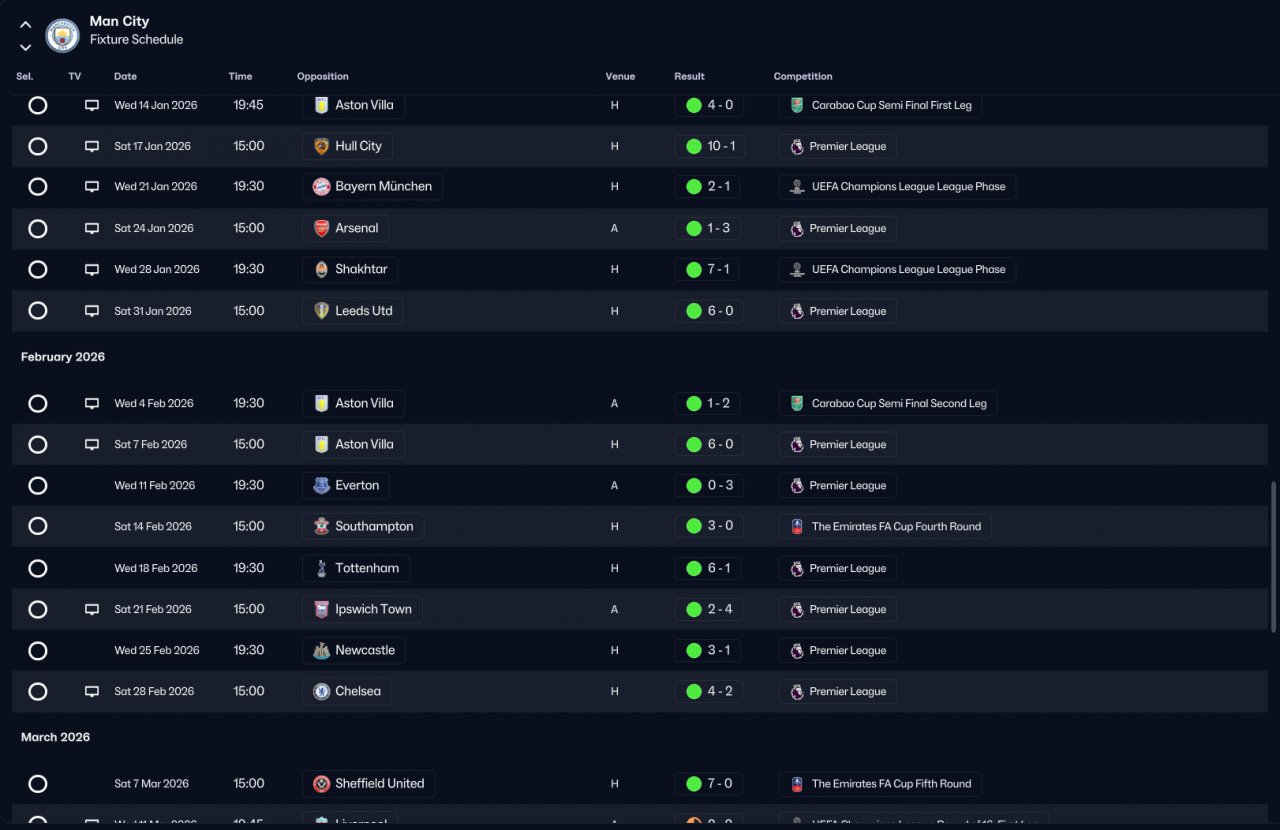The image size is (1280, 830).
Task: Click Premier League icon on Tottenham row
Action: click(x=797, y=568)
